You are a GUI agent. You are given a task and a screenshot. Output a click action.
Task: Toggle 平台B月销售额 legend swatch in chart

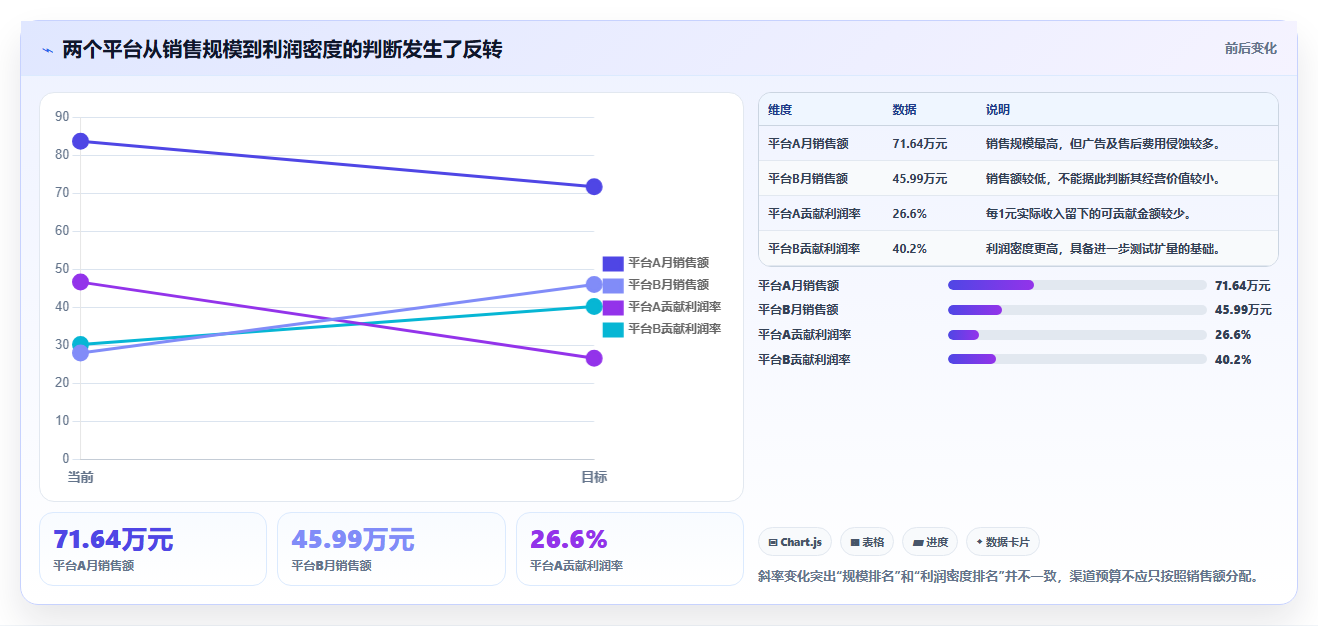click(x=613, y=285)
